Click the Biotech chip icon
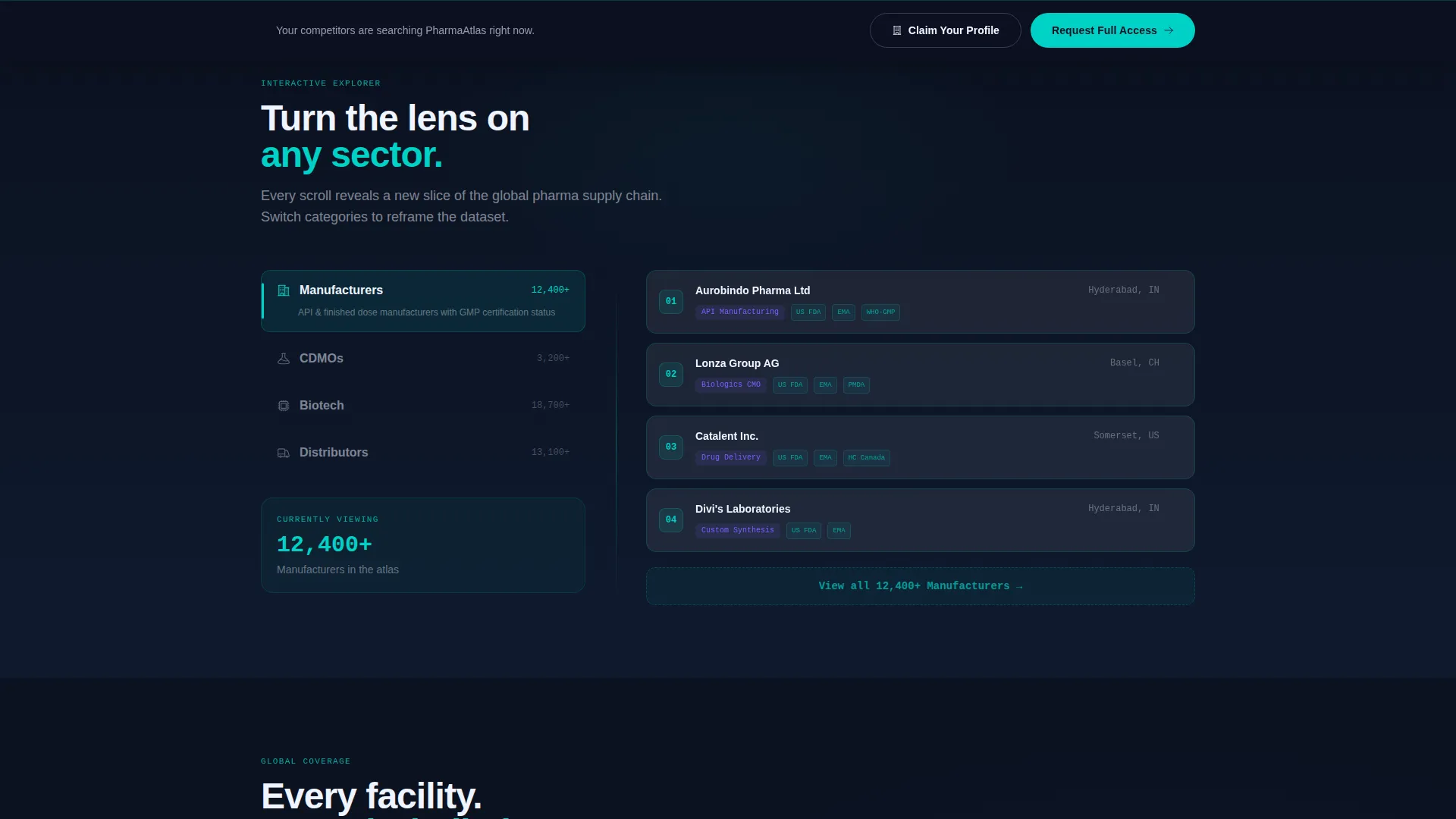 pos(284,406)
